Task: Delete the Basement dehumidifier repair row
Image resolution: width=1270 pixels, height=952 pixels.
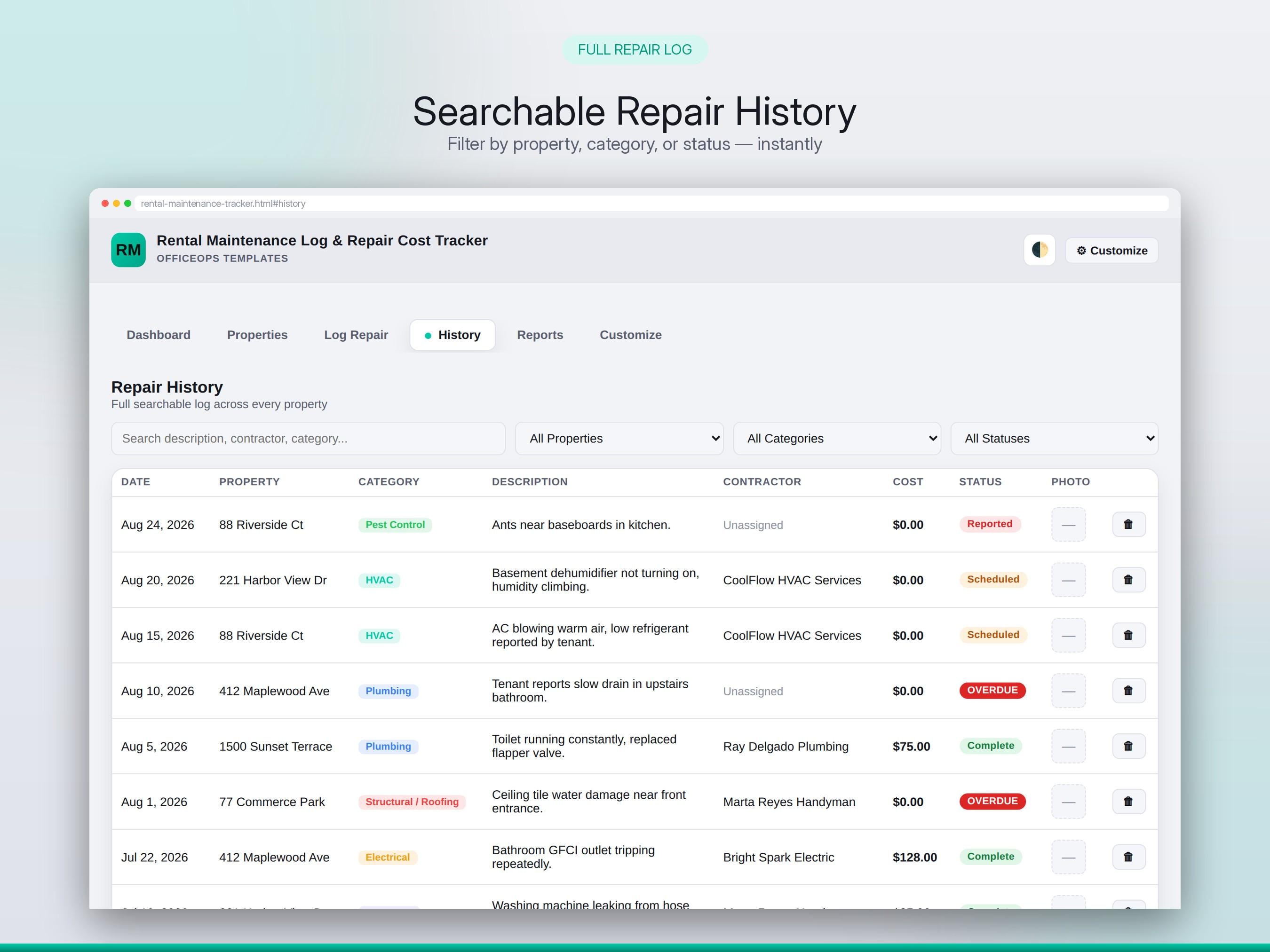Action: coord(1129,580)
